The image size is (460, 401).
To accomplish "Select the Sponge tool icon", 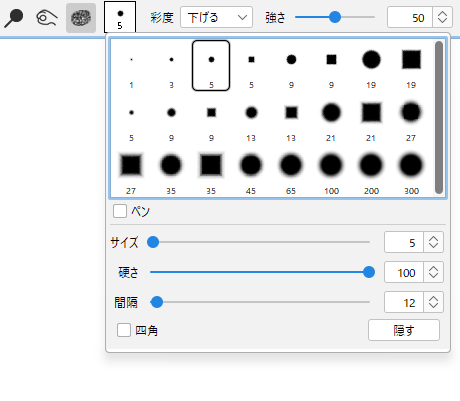I will click(x=81, y=18).
